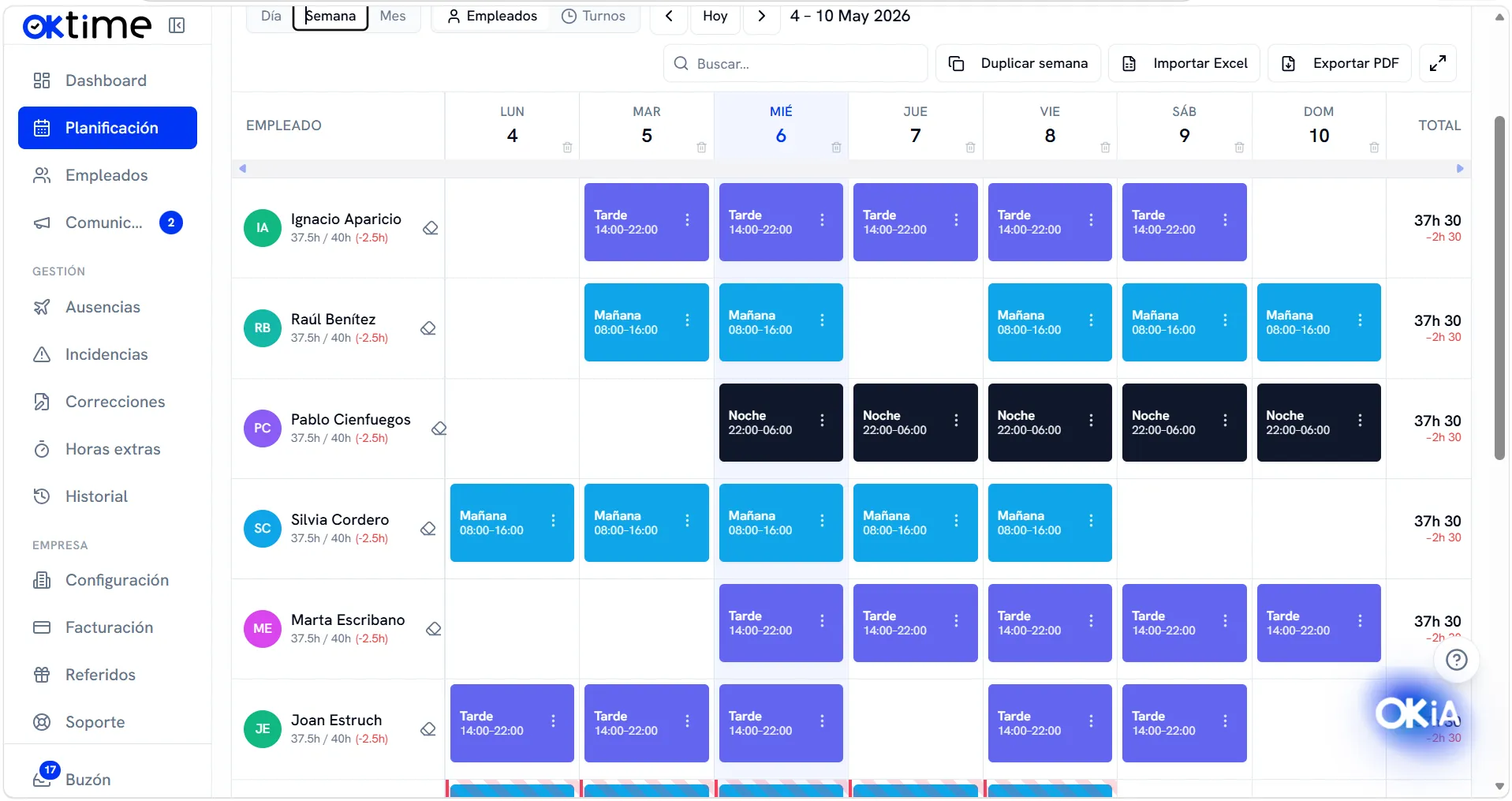Open menu on Marta's Sunday Tarde shift
Viewport: 1512px width, 801px height.
[x=1360, y=621]
